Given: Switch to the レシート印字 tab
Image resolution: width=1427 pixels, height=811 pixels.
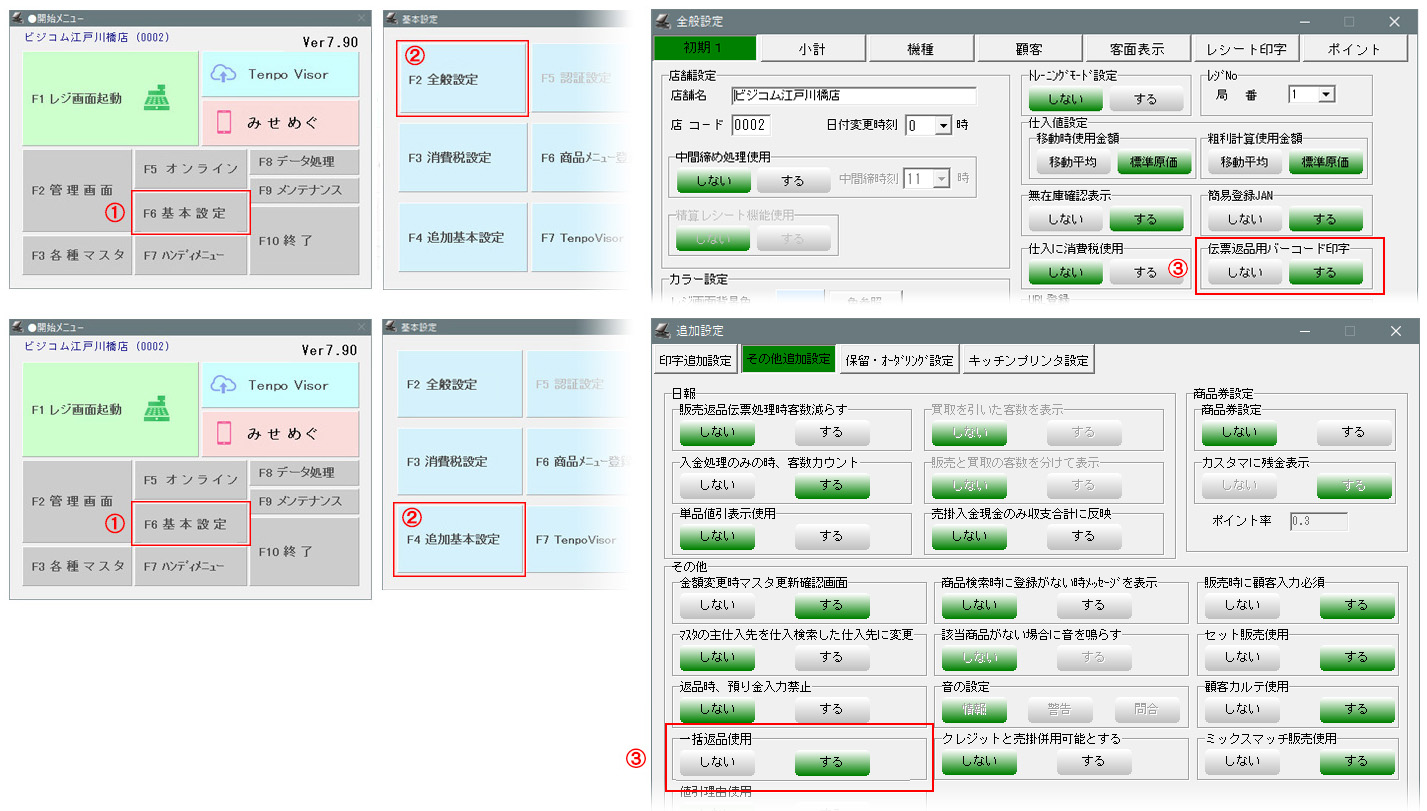Looking at the screenshot, I should (x=1246, y=48).
